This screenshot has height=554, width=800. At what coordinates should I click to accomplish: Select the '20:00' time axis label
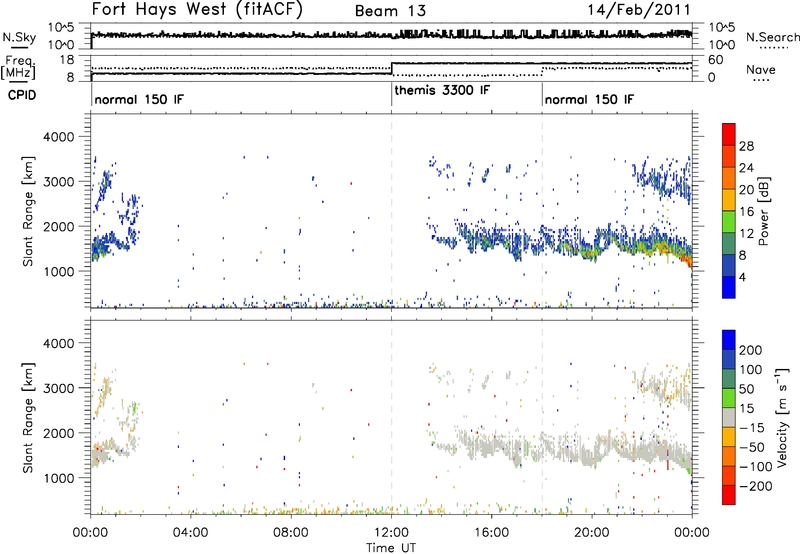[x=592, y=533]
